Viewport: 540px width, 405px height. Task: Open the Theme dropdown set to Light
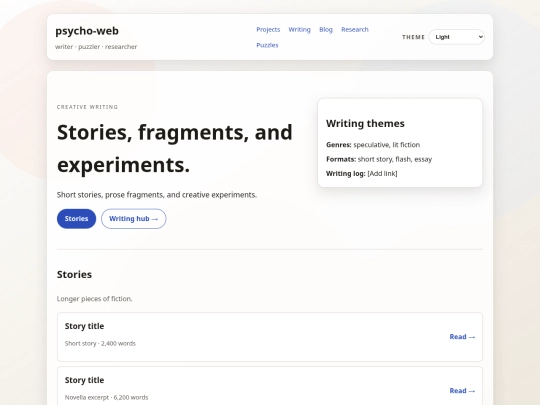coord(457,37)
